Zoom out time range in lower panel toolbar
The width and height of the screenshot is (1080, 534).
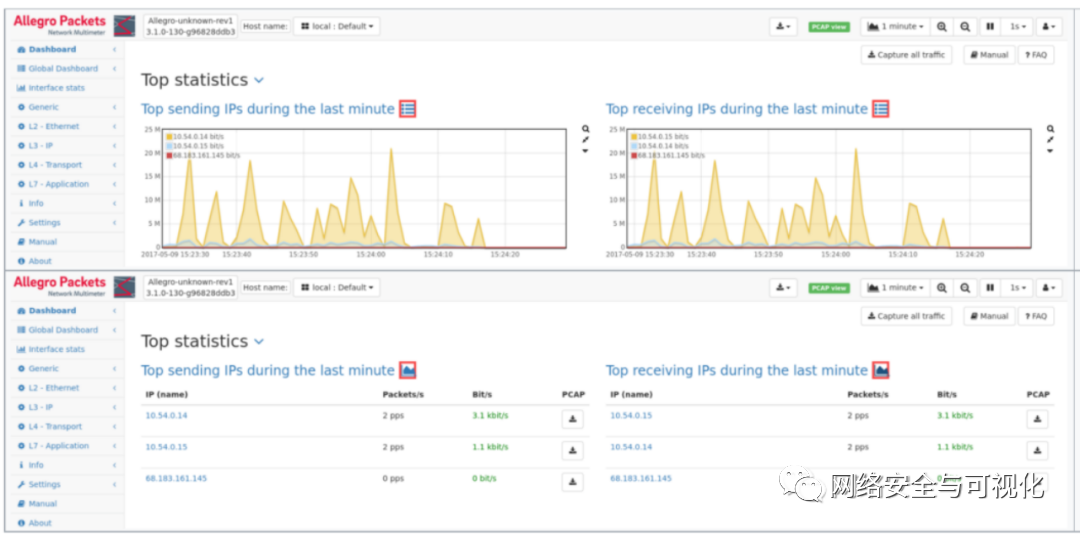click(x=966, y=287)
